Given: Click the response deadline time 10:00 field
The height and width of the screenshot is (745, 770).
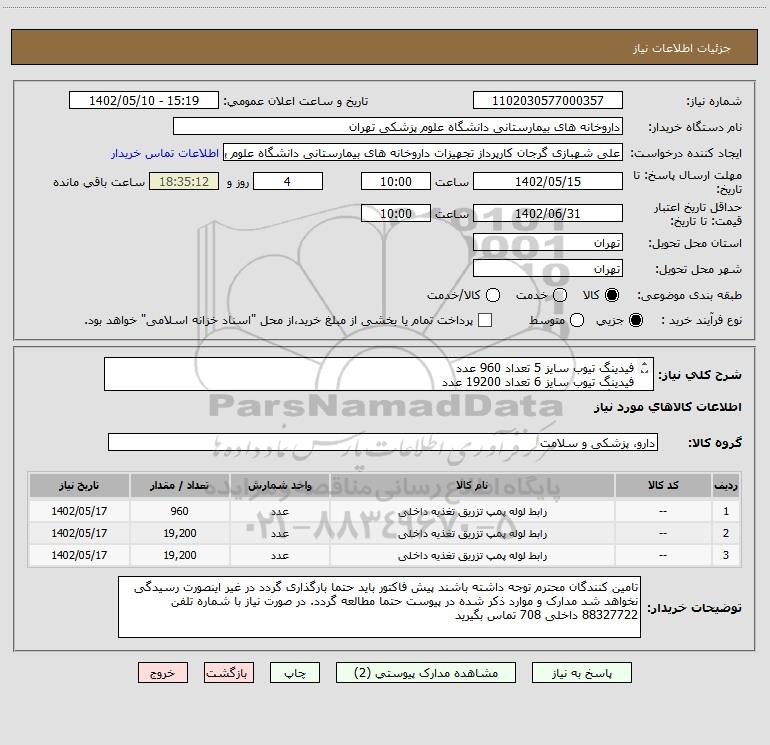Looking at the screenshot, I should (396, 181).
